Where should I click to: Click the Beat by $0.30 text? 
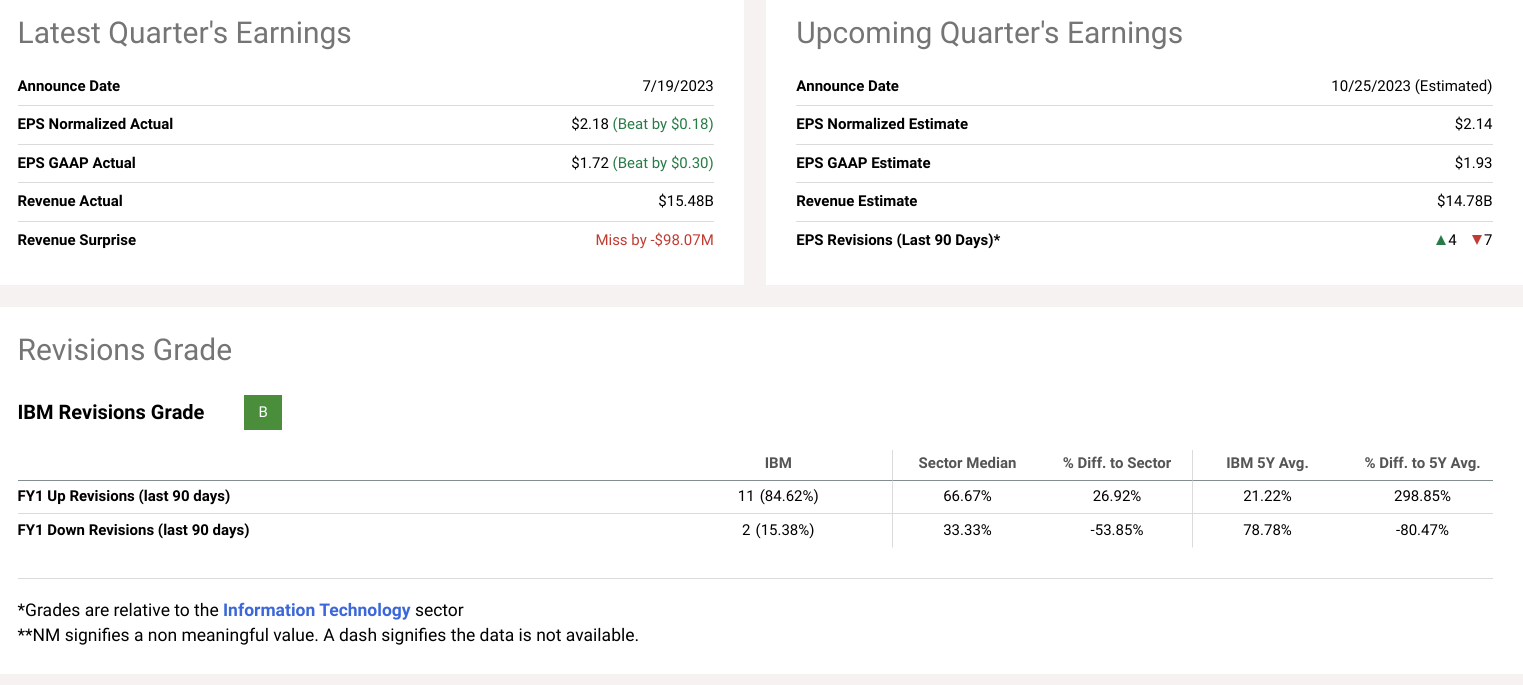click(663, 163)
